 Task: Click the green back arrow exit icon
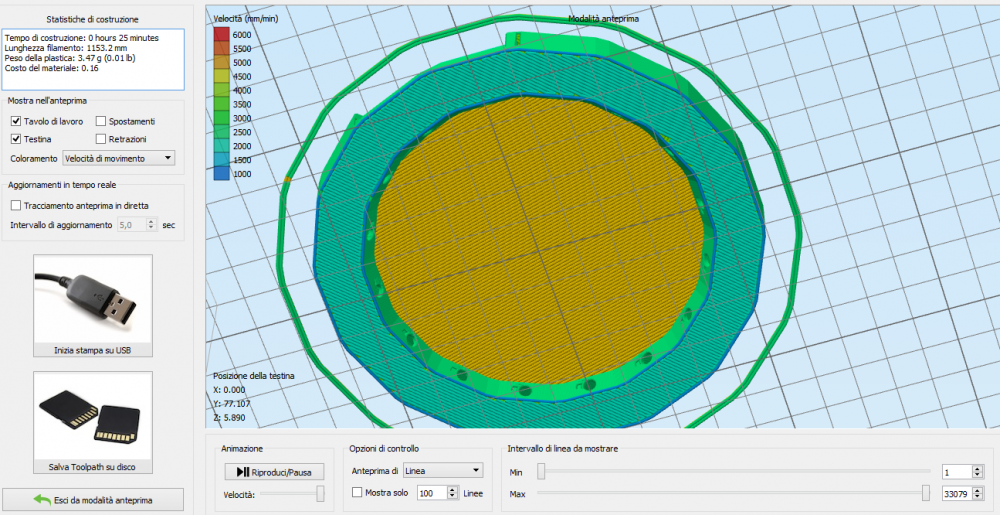[41, 499]
